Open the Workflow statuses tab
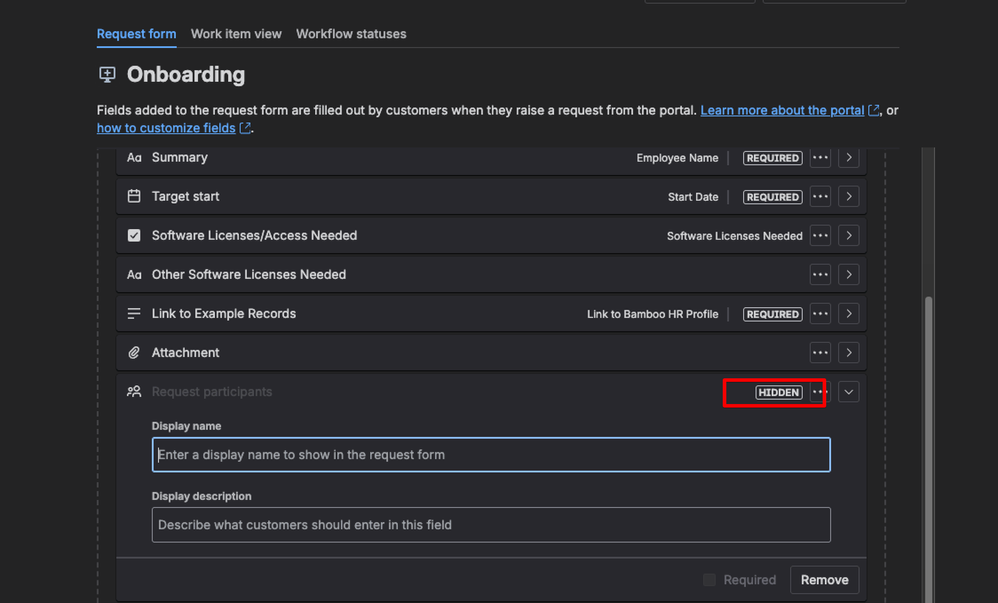Screen dimensions: 998x603 351,33
